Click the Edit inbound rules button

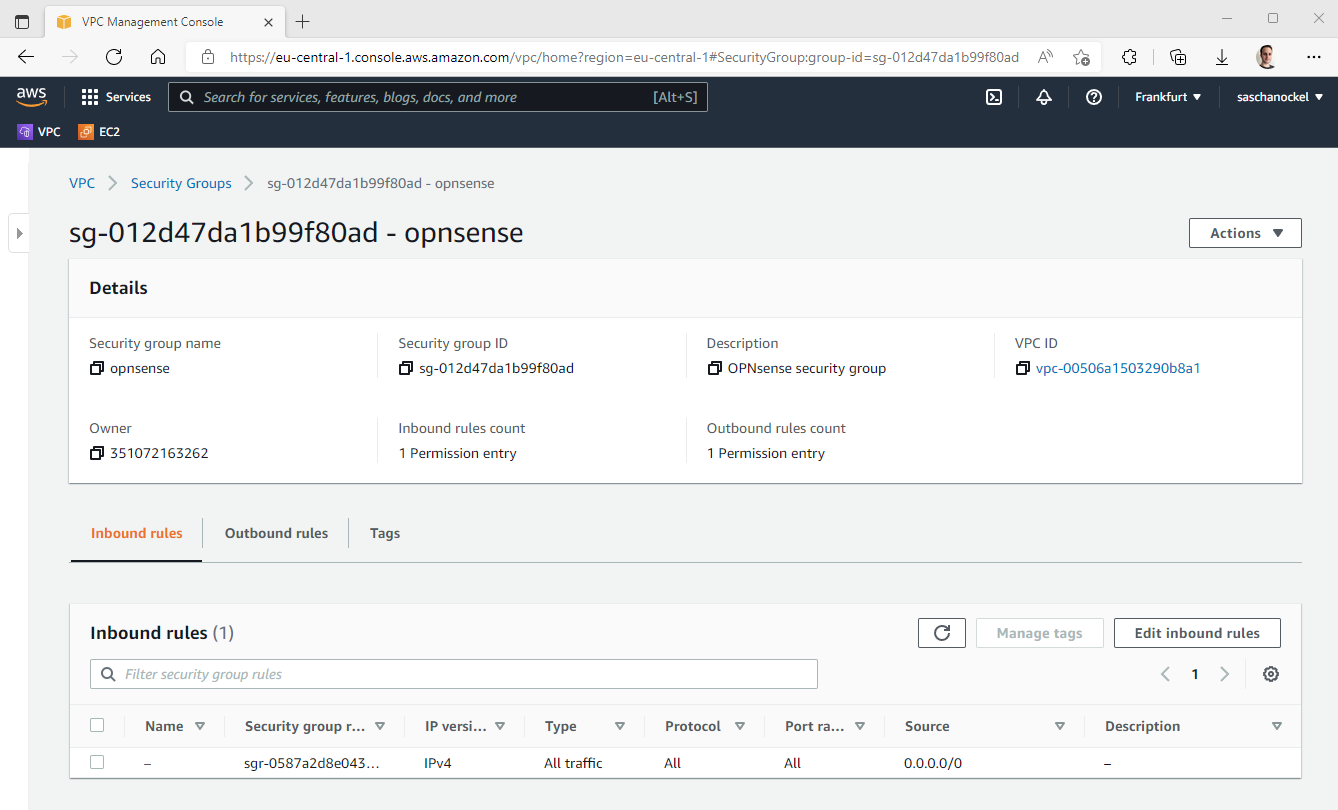[x=1197, y=633]
